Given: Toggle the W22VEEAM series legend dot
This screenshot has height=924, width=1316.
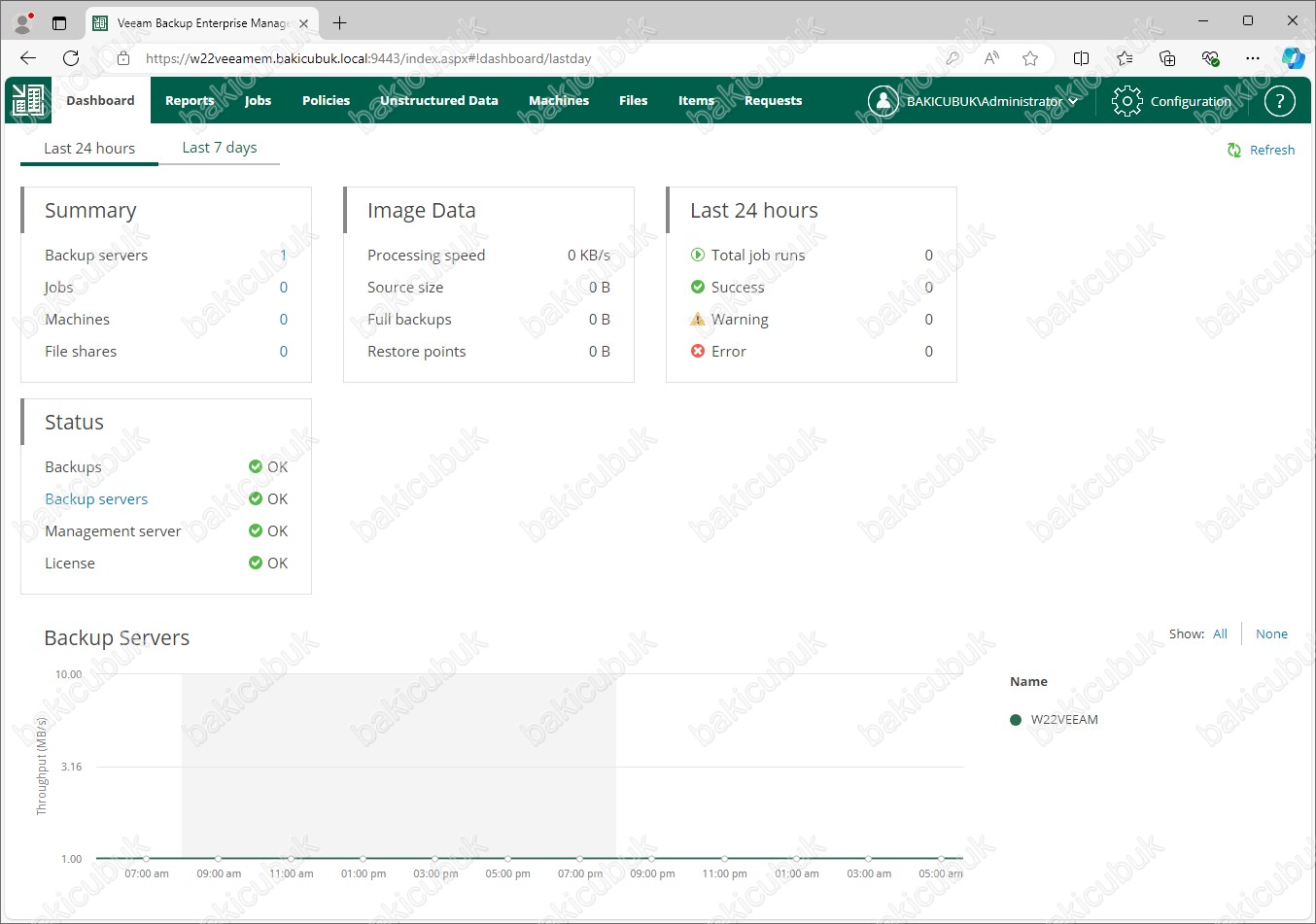Looking at the screenshot, I should 1016,720.
